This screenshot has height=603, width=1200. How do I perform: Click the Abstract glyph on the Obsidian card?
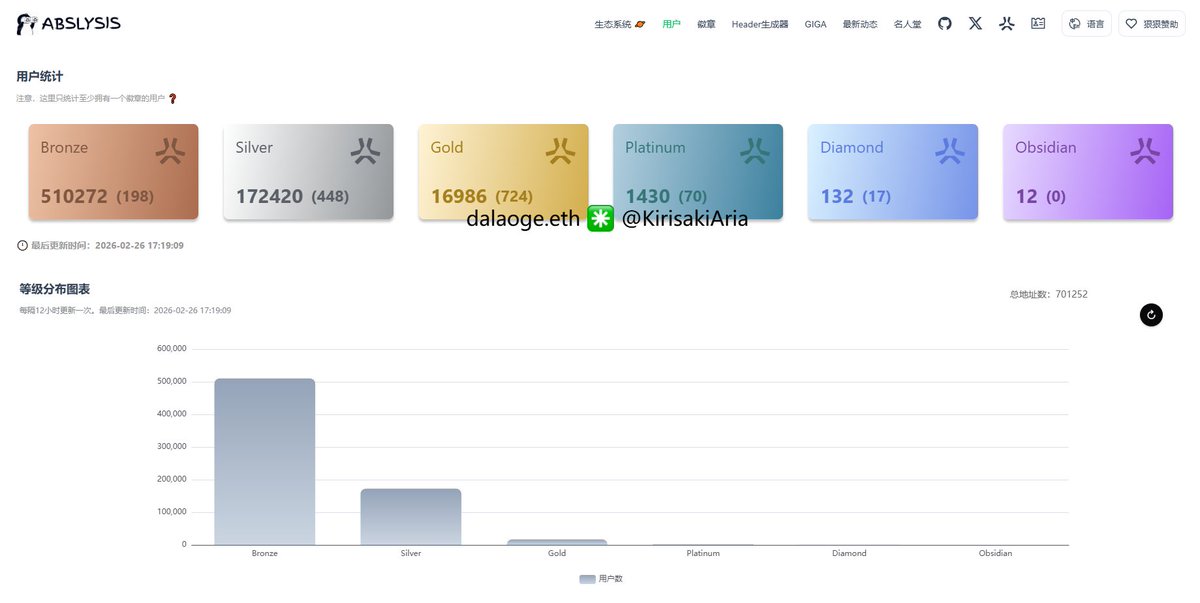1146,150
